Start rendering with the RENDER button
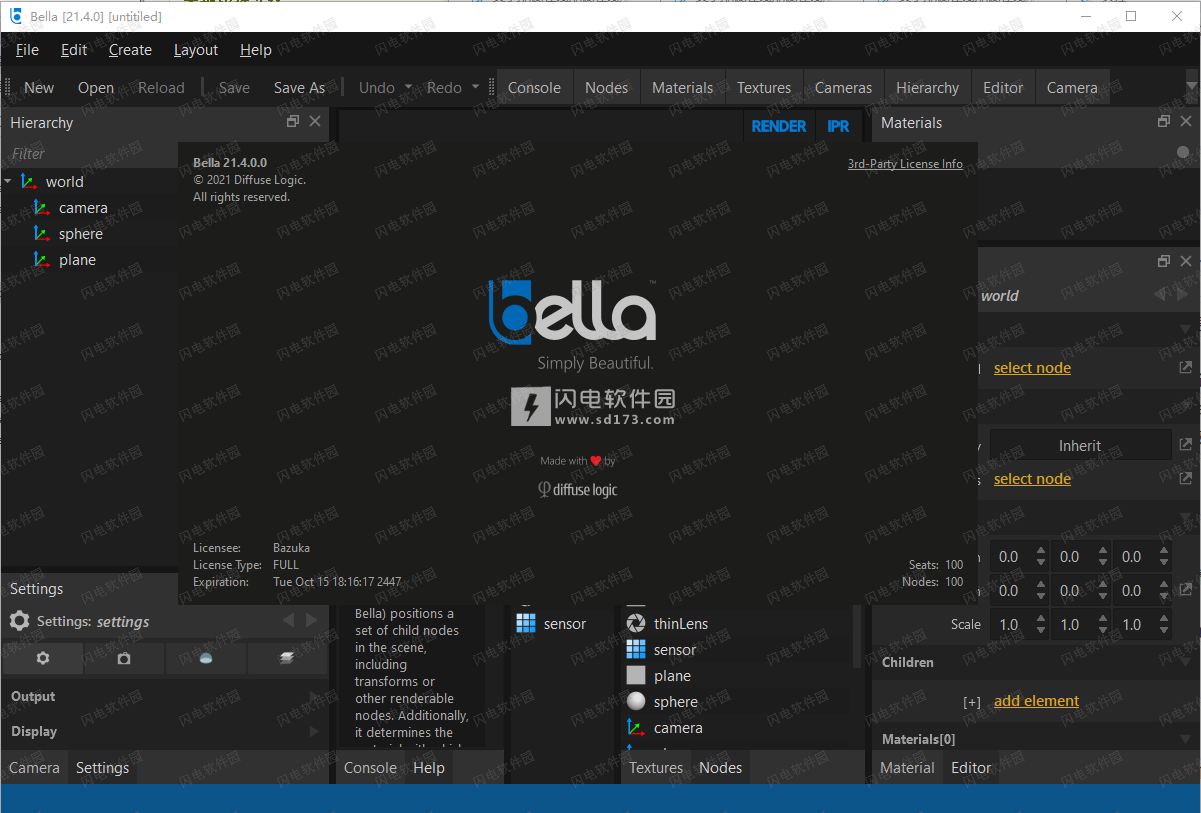Screen dimensions: 1201x813 coord(779,126)
